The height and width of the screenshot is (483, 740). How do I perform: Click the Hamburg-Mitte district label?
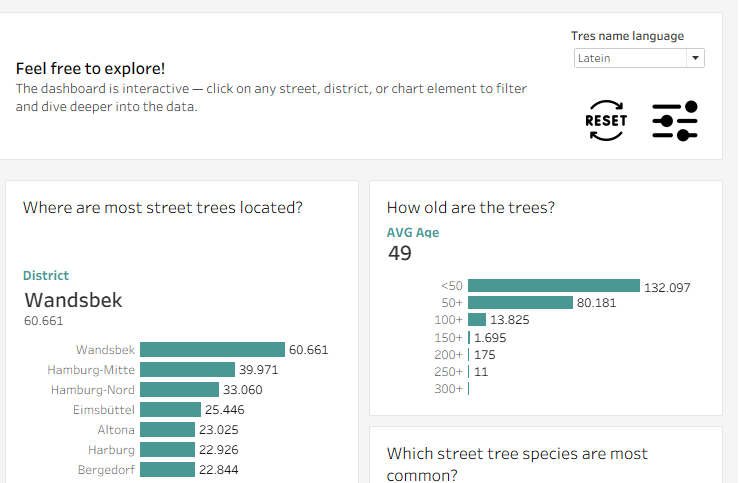(x=92, y=370)
